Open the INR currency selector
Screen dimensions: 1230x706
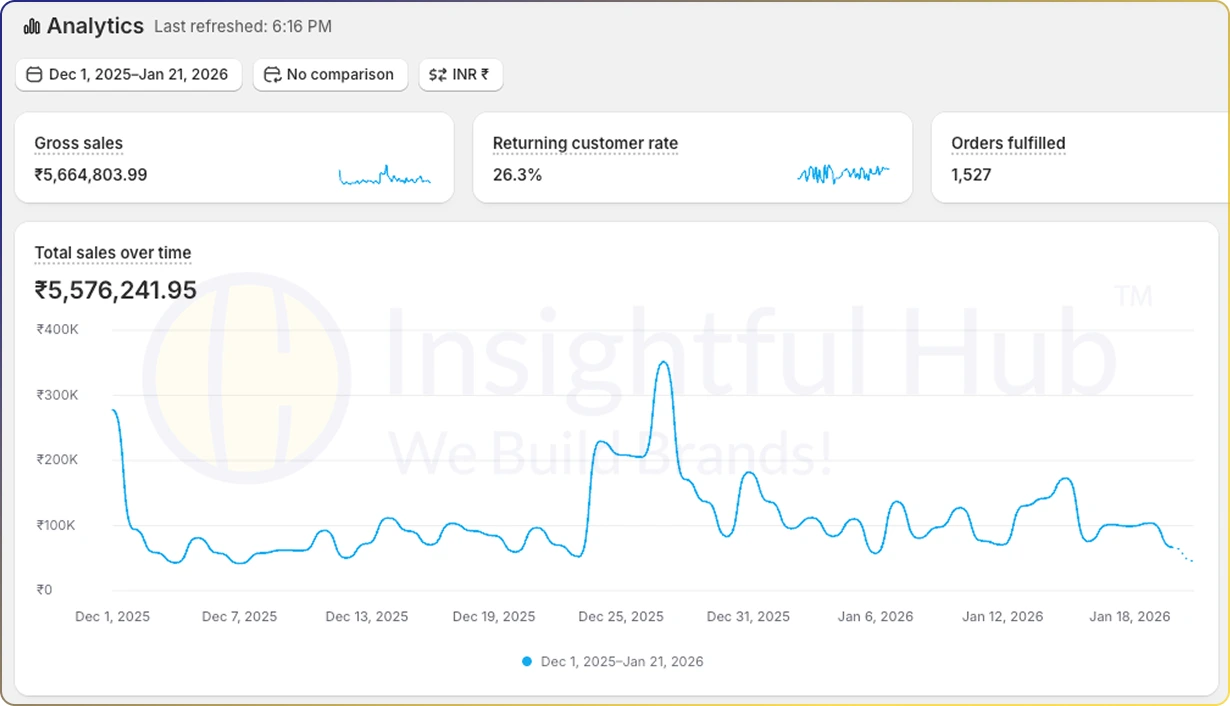click(461, 74)
